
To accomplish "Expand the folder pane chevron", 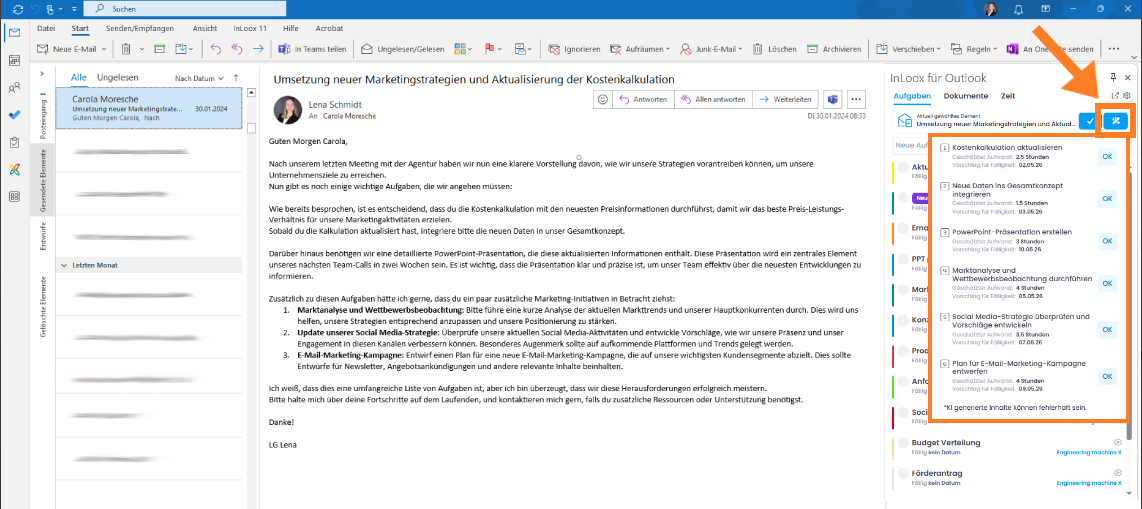I will tap(42, 73).
